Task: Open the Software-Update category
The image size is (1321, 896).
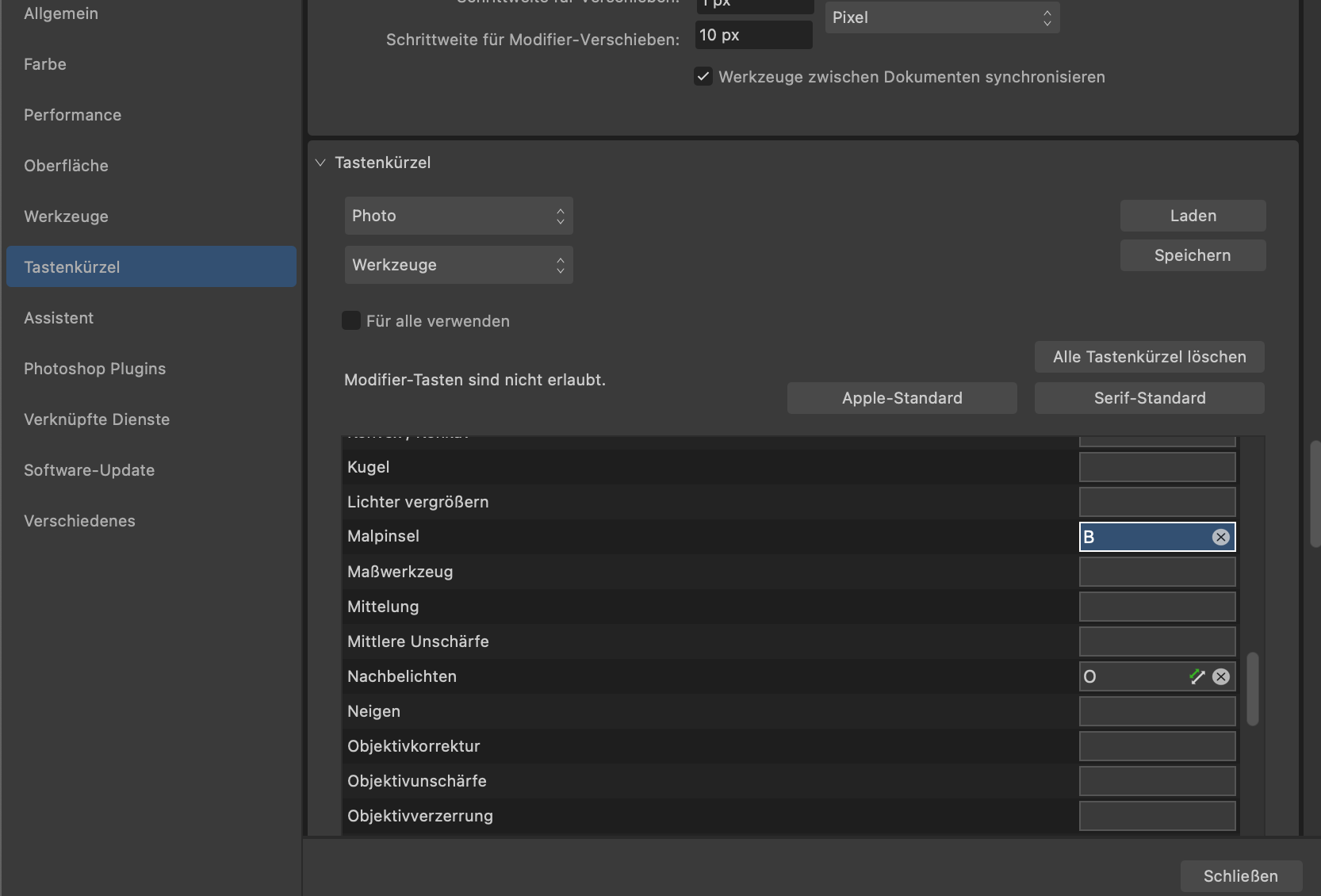Action: (x=151, y=470)
